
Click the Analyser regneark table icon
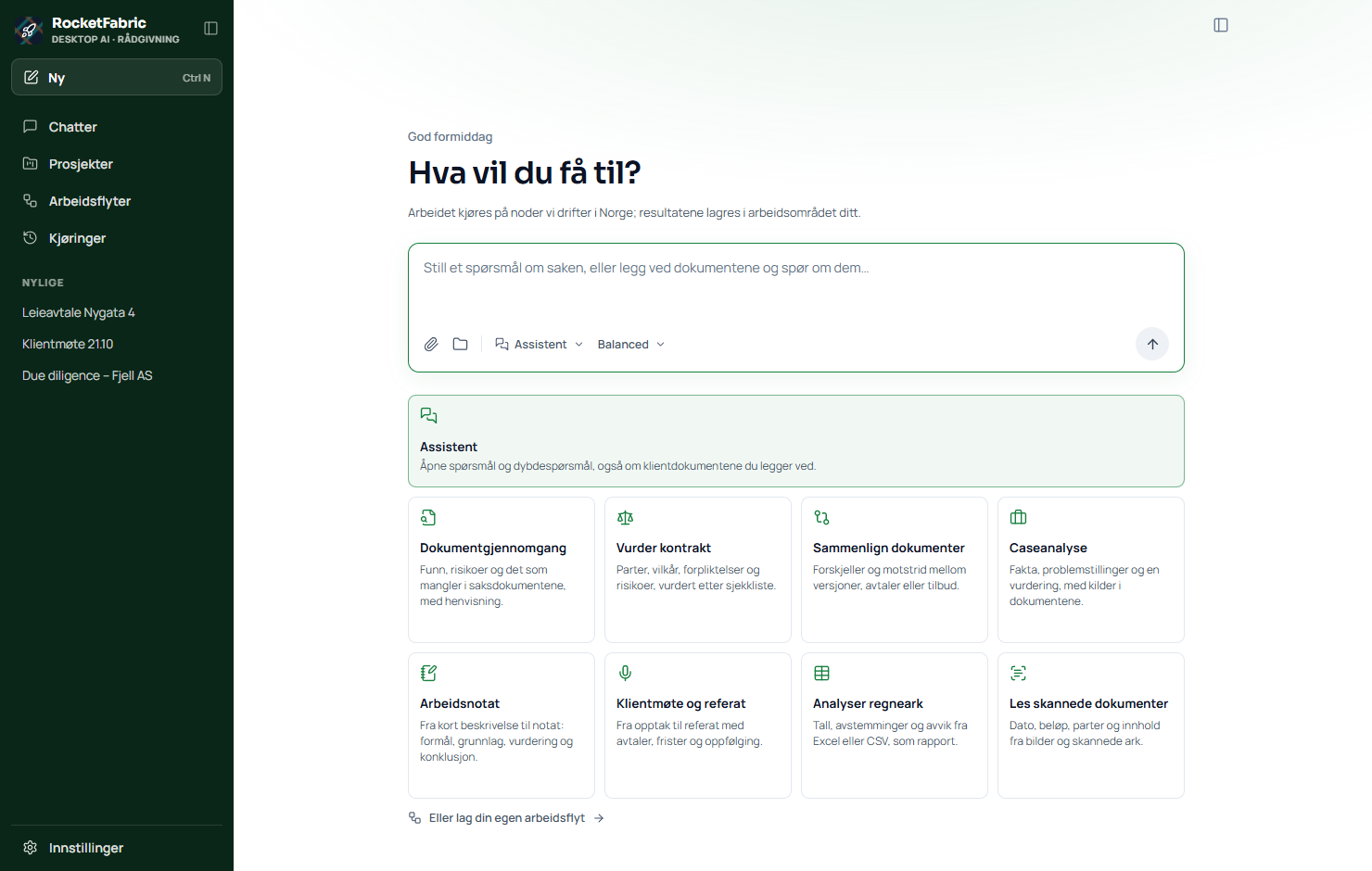click(821, 674)
